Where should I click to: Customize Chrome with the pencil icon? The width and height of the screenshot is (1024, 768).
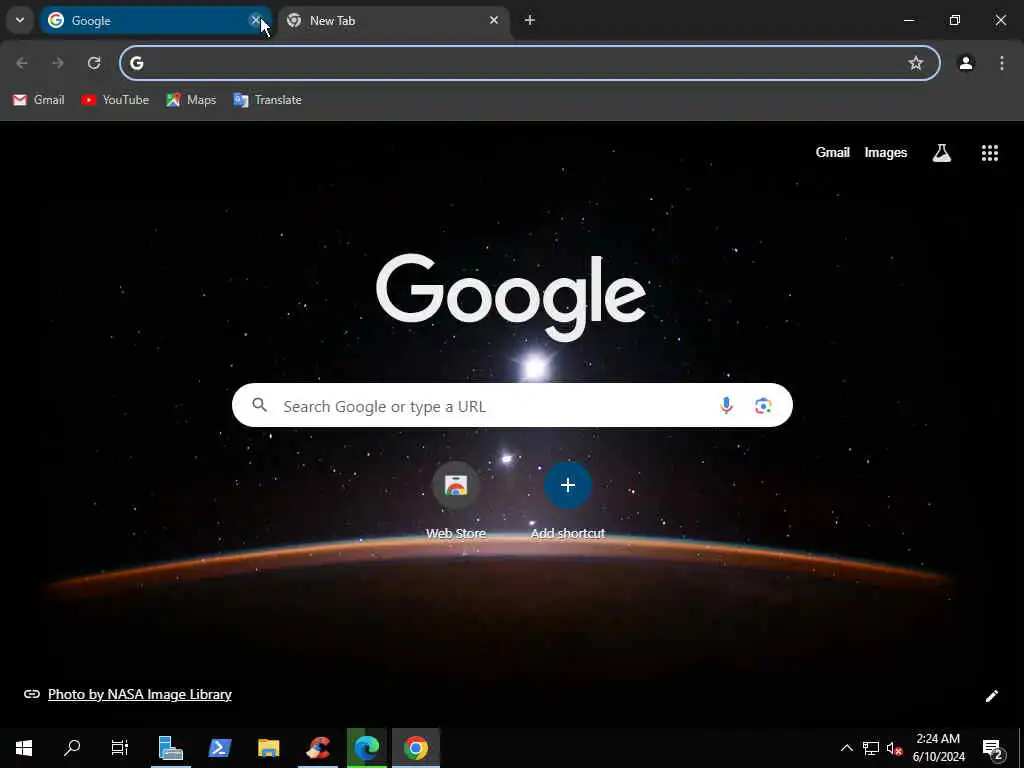click(x=991, y=696)
